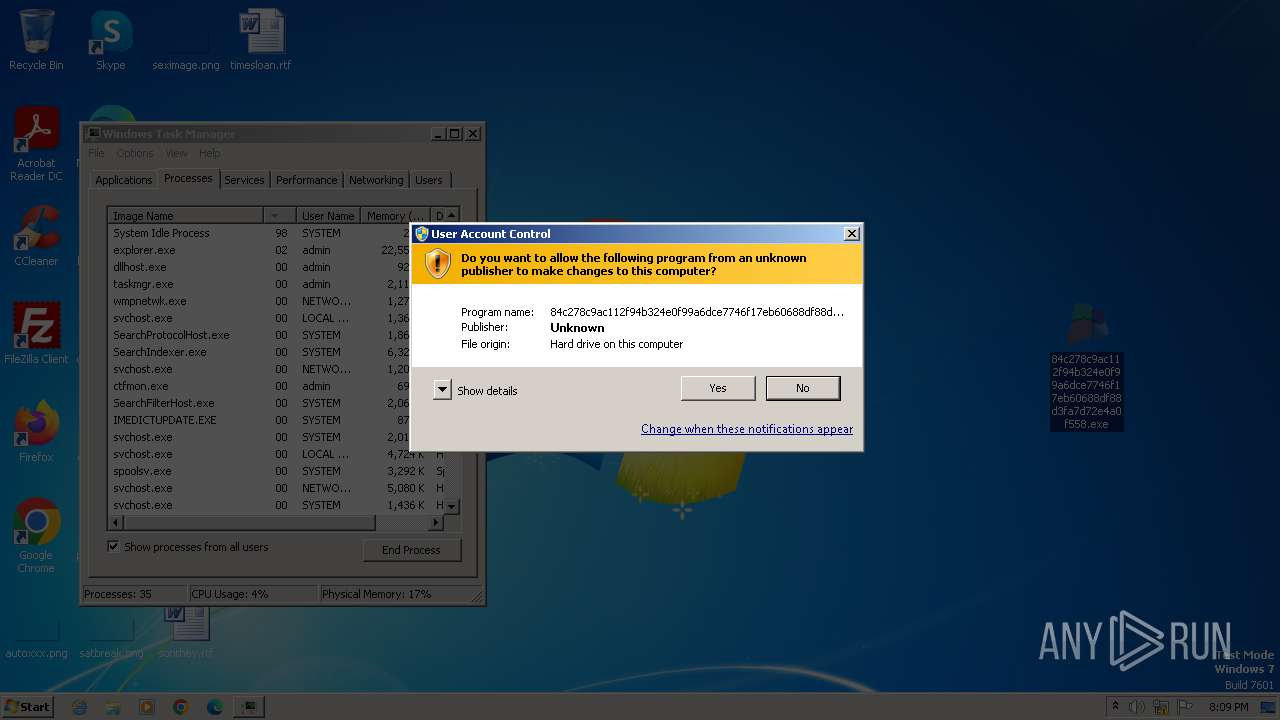Click No in the User Account Control dialog
Screen dimensions: 1280x720
pyautogui.click(x=803, y=388)
